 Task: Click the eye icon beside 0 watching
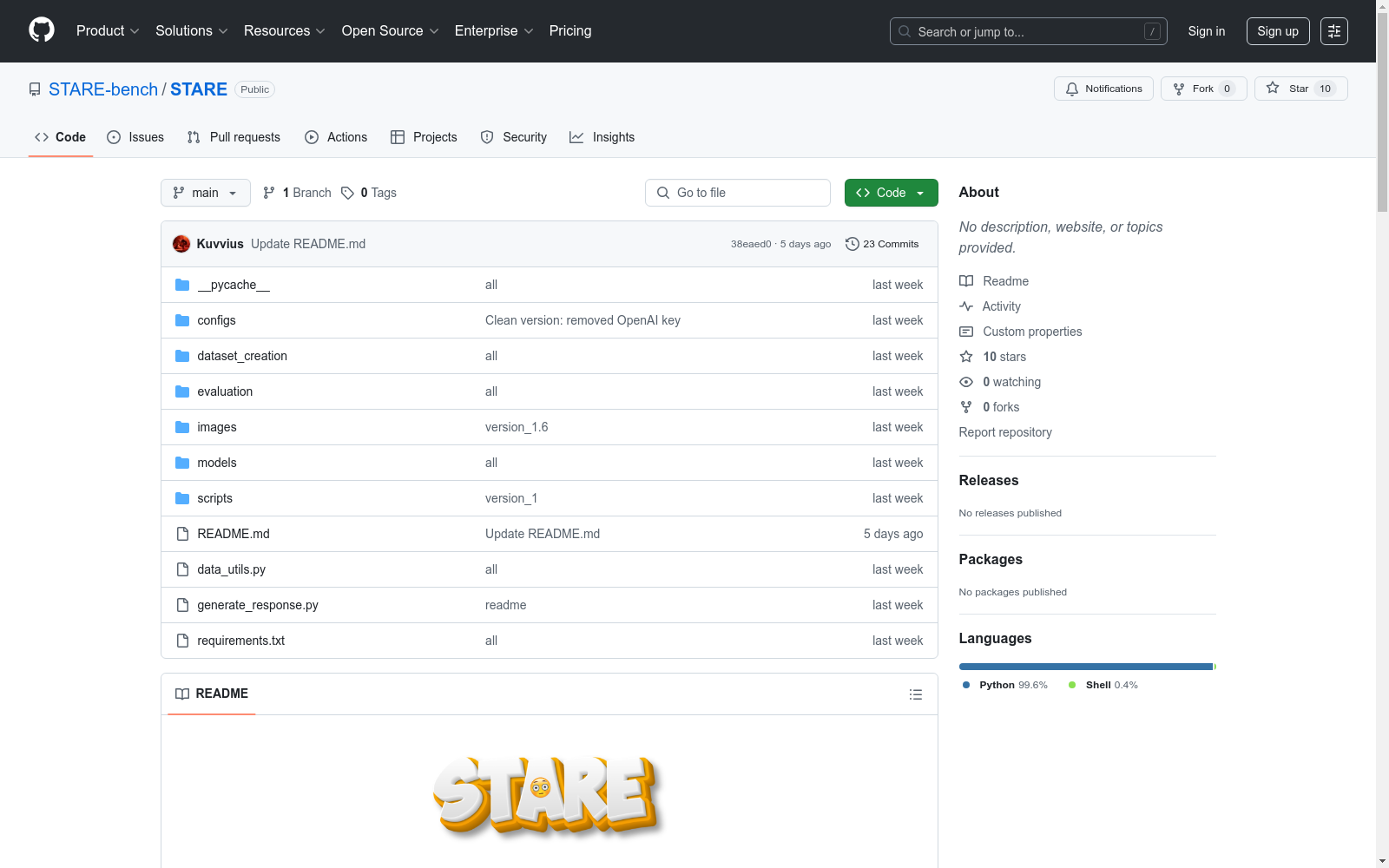pos(966,382)
